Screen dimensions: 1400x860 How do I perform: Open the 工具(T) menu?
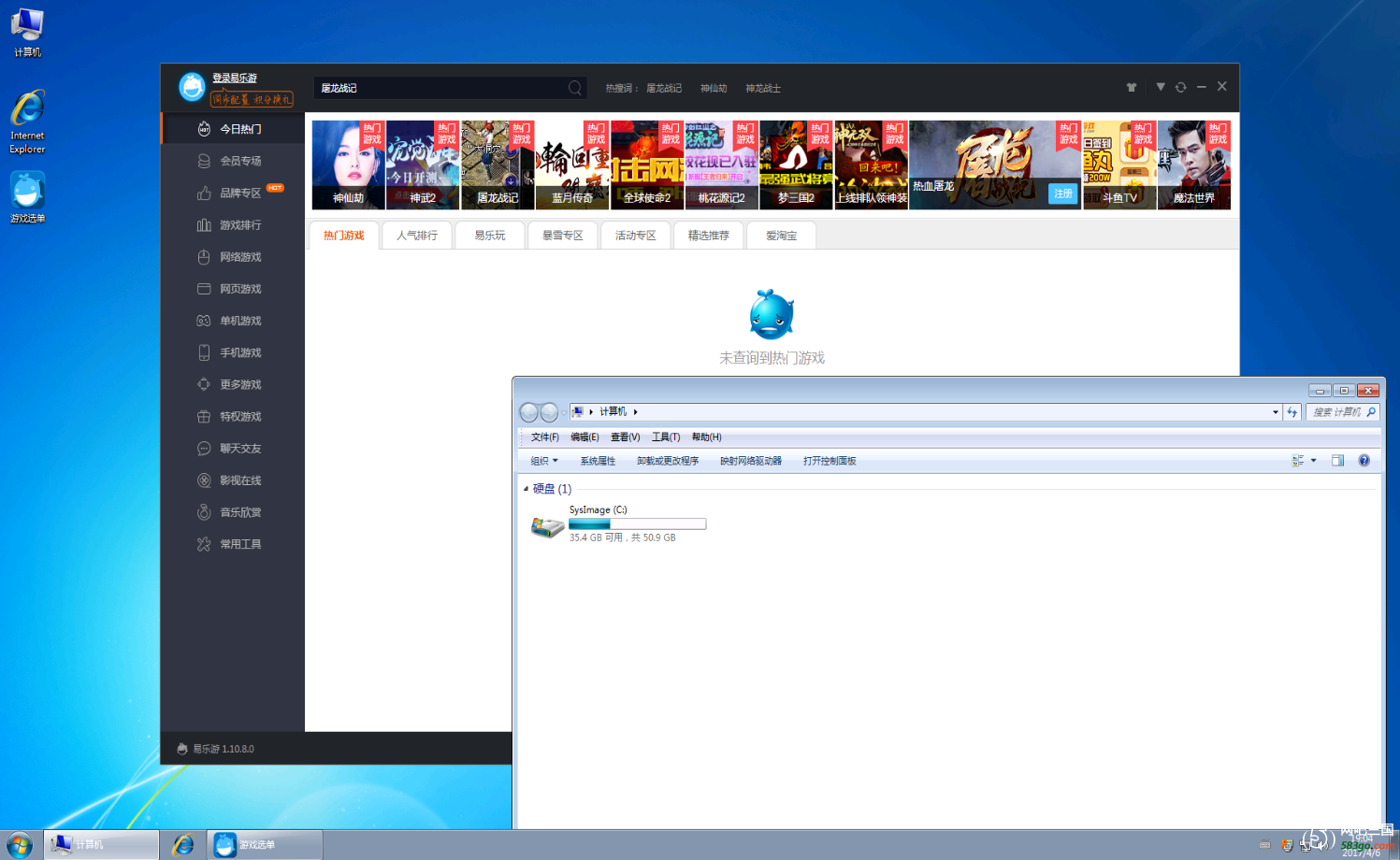[666, 437]
